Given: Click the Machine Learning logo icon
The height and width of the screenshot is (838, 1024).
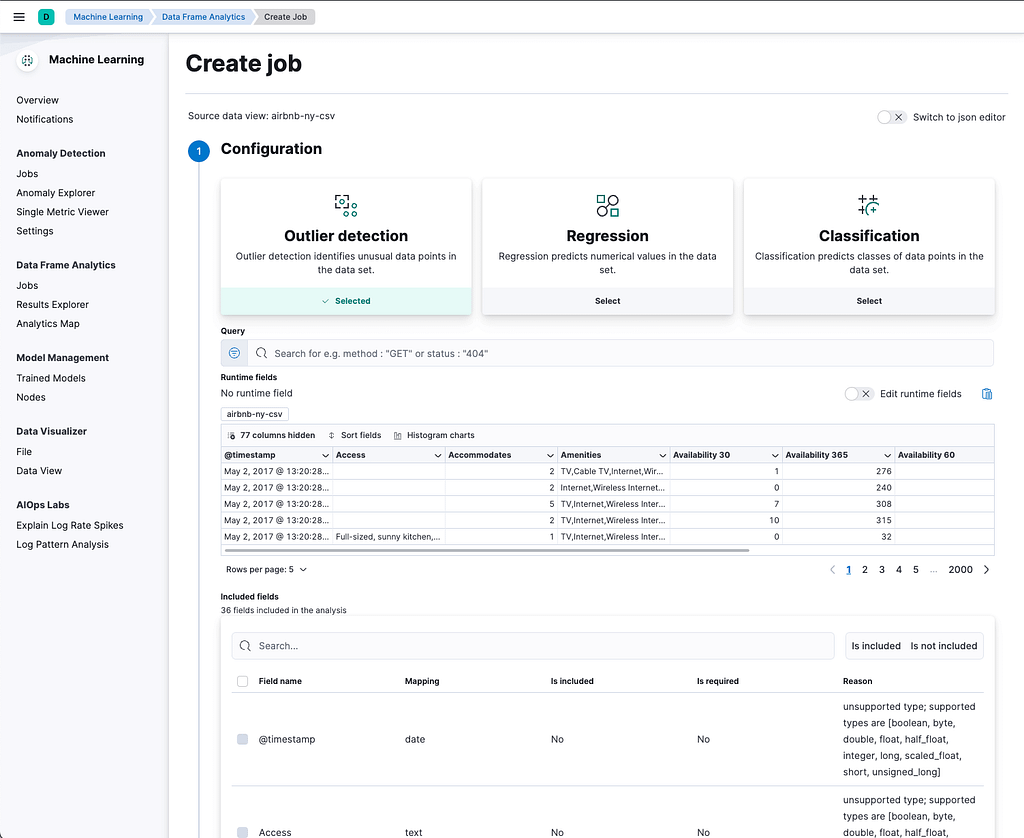Looking at the screenshot, I should click(27, 60).
